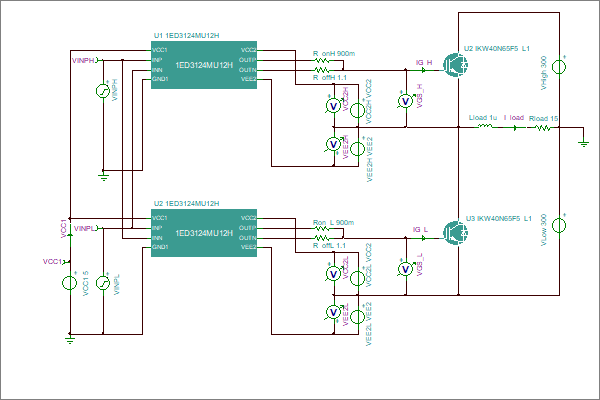
Task: Click the 'Lload 1u' text label
Action: (483, 118)
